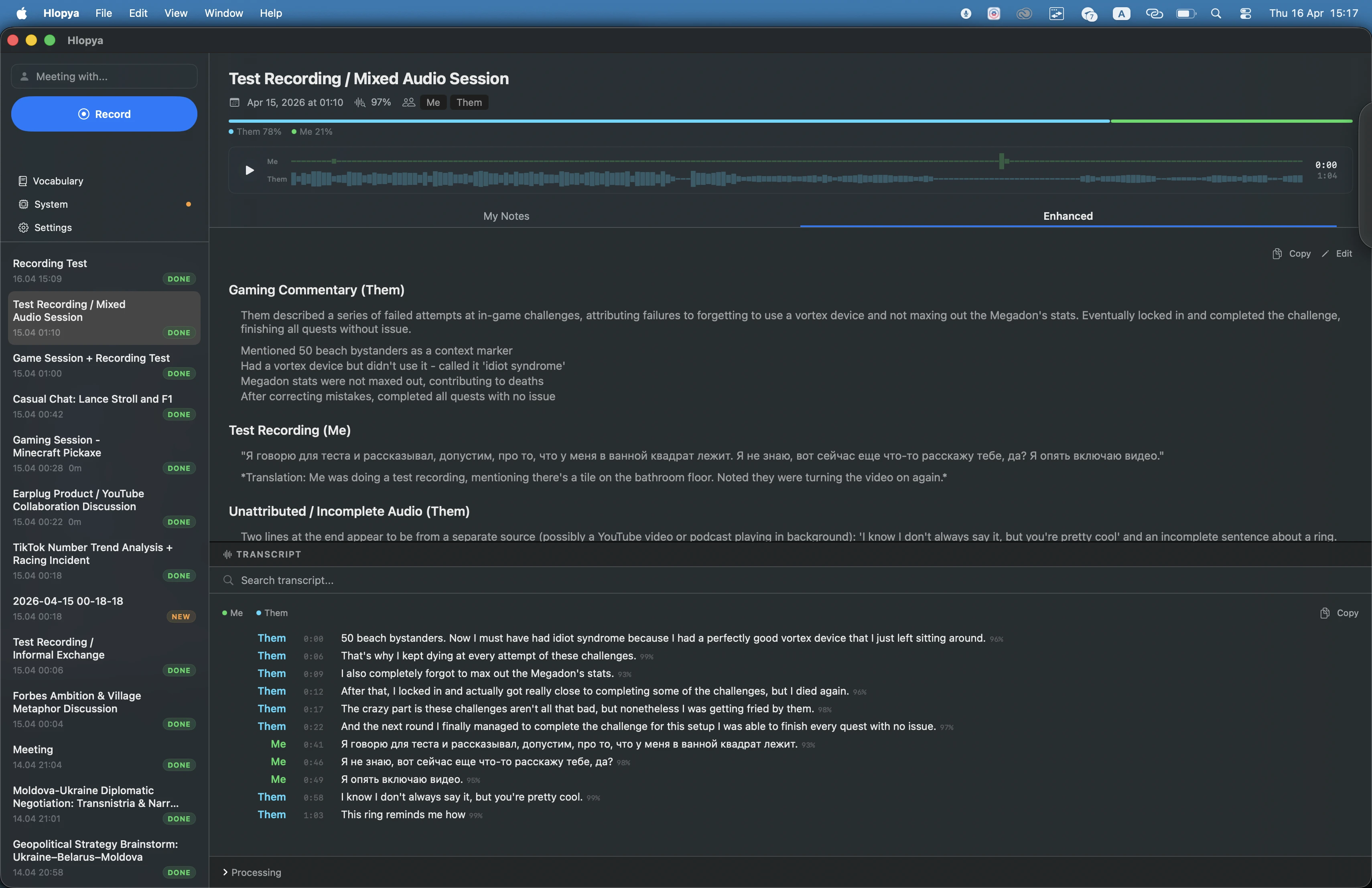Toggle the Me speaker filter in transcript
The width and height of the screenshot is (1372, 888).
tap(232, 613)
